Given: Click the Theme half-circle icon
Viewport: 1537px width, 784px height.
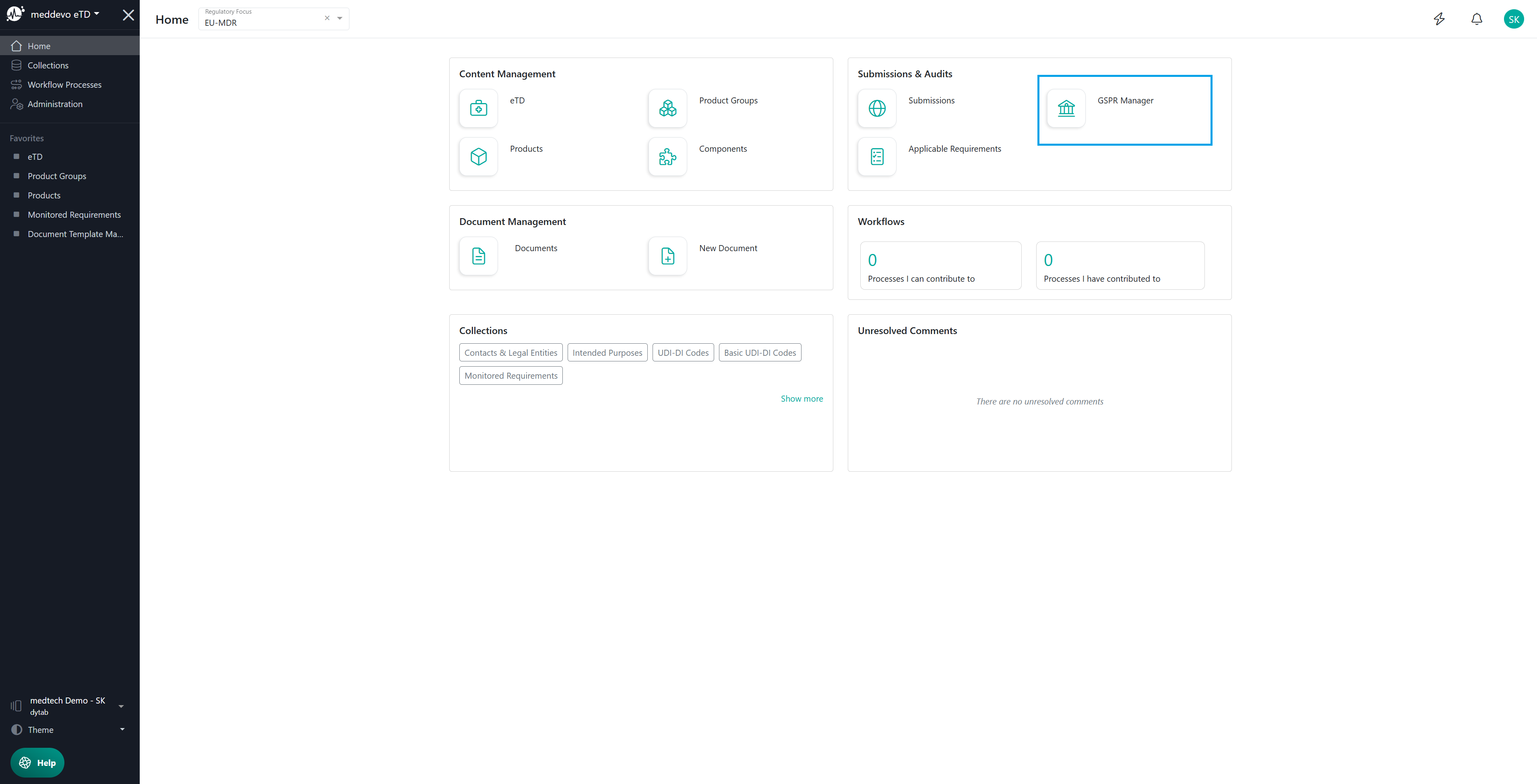Looking at the screenshot, I should coord(17,730).
